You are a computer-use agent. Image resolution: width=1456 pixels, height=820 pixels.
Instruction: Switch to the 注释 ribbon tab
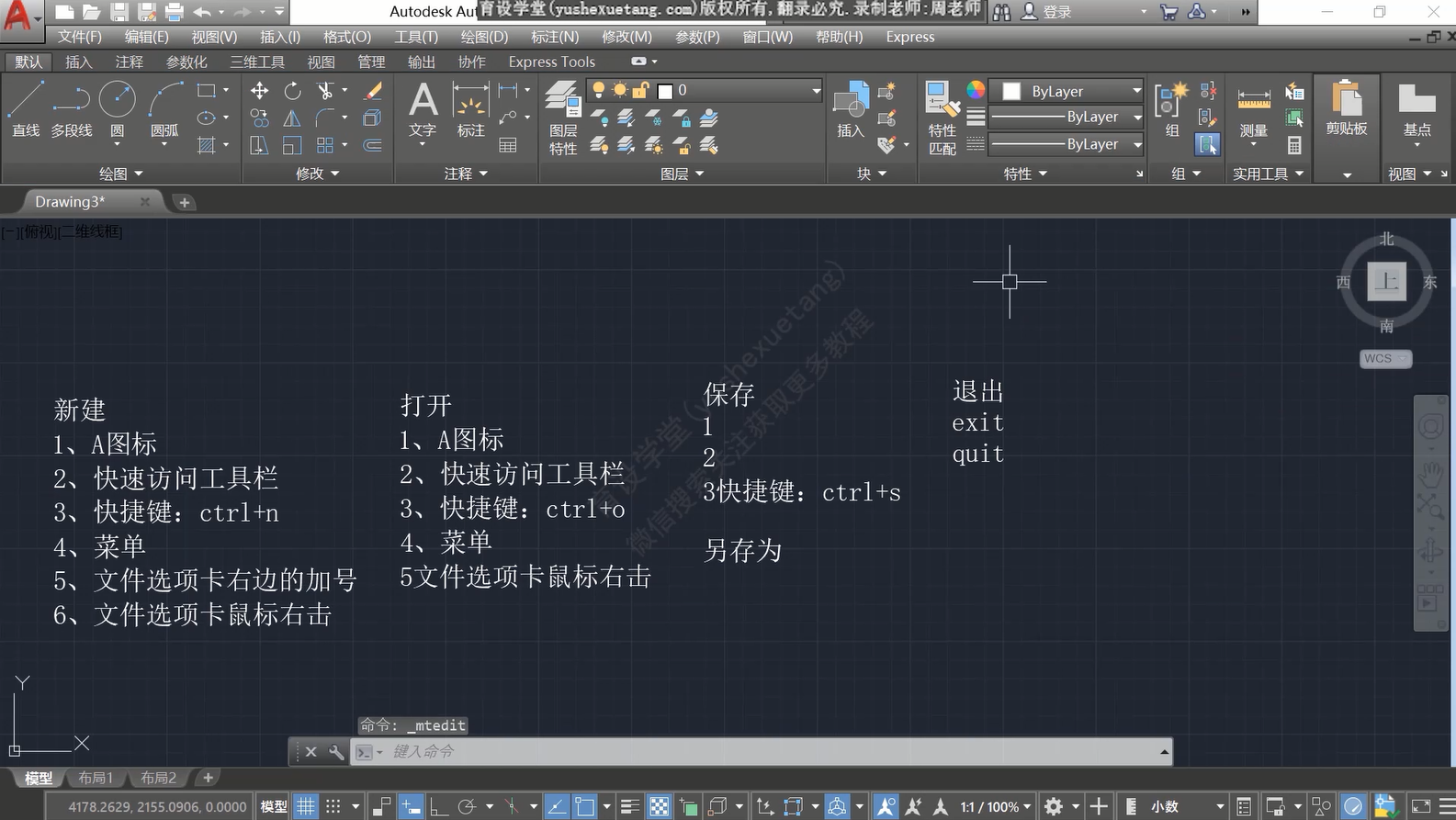[129, 62]
